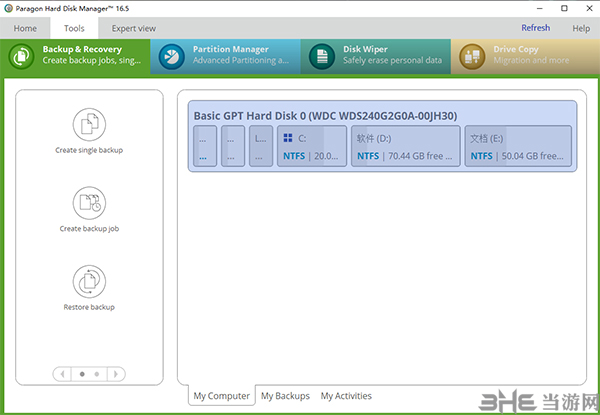Click the Create single backup icon

point(89,124)
